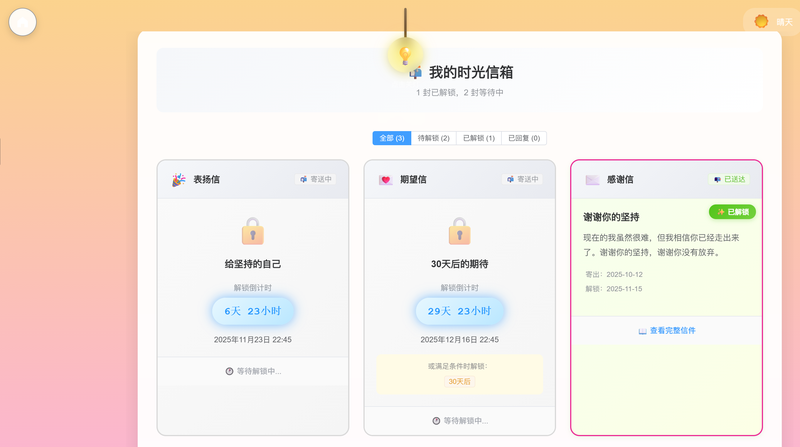The height and width of the screenshot is (447, 800).
Task: Open the 查看完整信件 link
Action: point(667,331)
